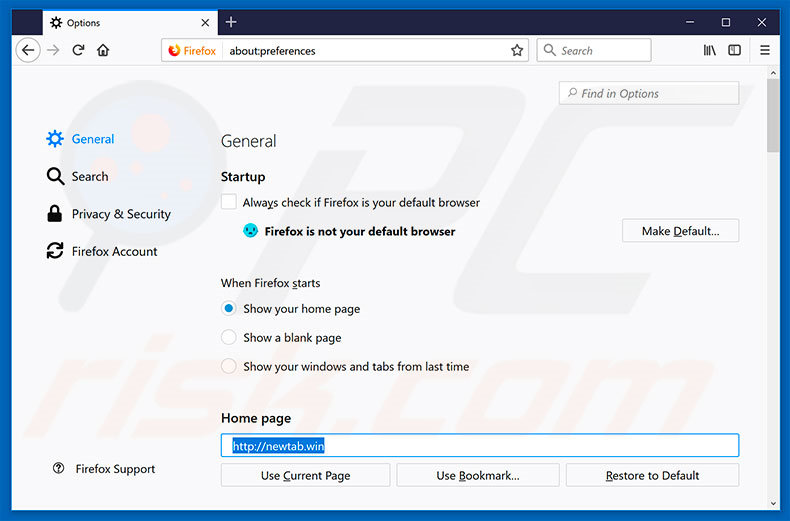Image resolution: width=790 pixels, height=521 pixels.
Task: Switch to the Options tab
Action: [130, 23]
